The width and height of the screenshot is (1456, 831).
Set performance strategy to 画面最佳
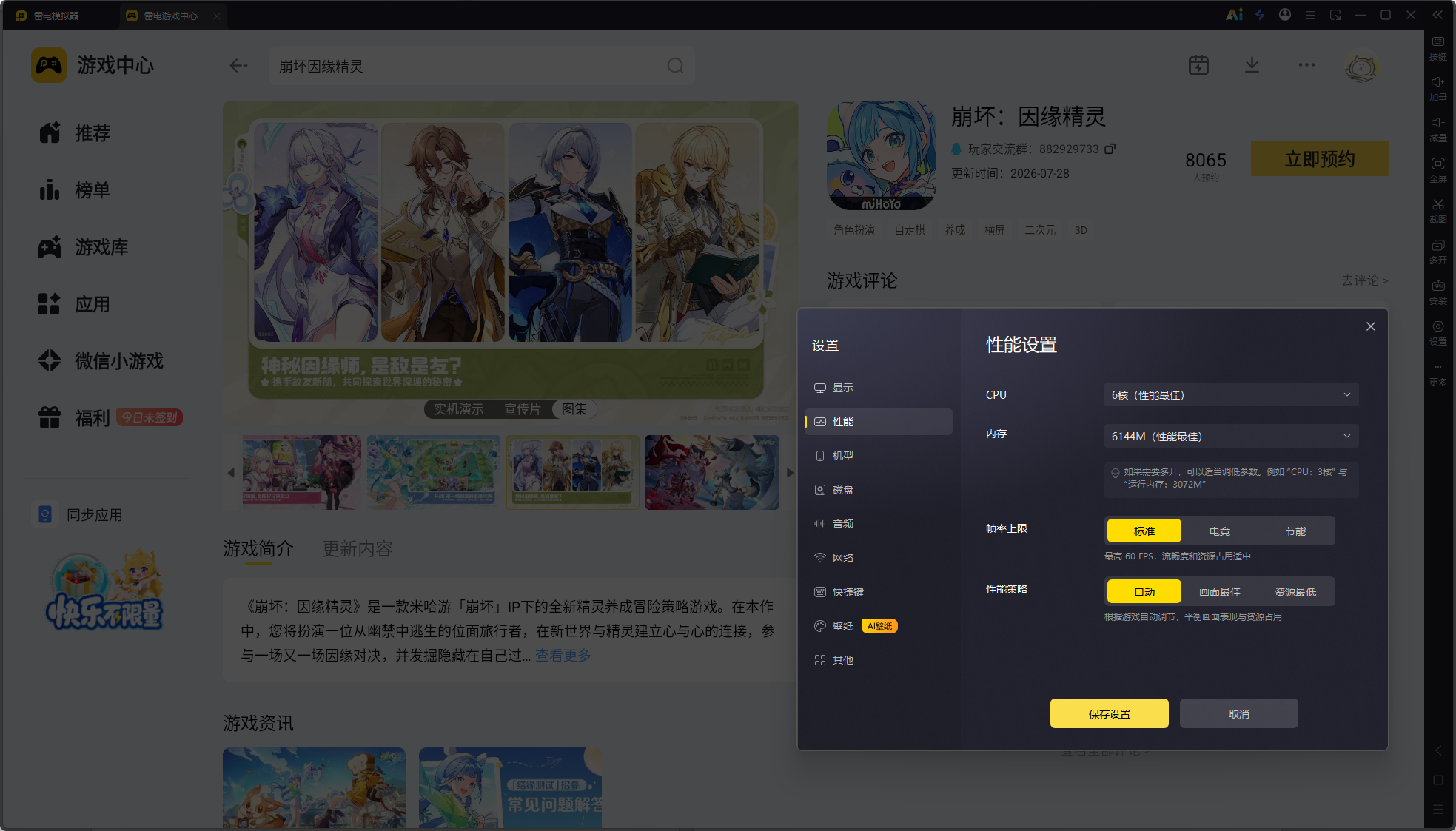(1220, 591)
